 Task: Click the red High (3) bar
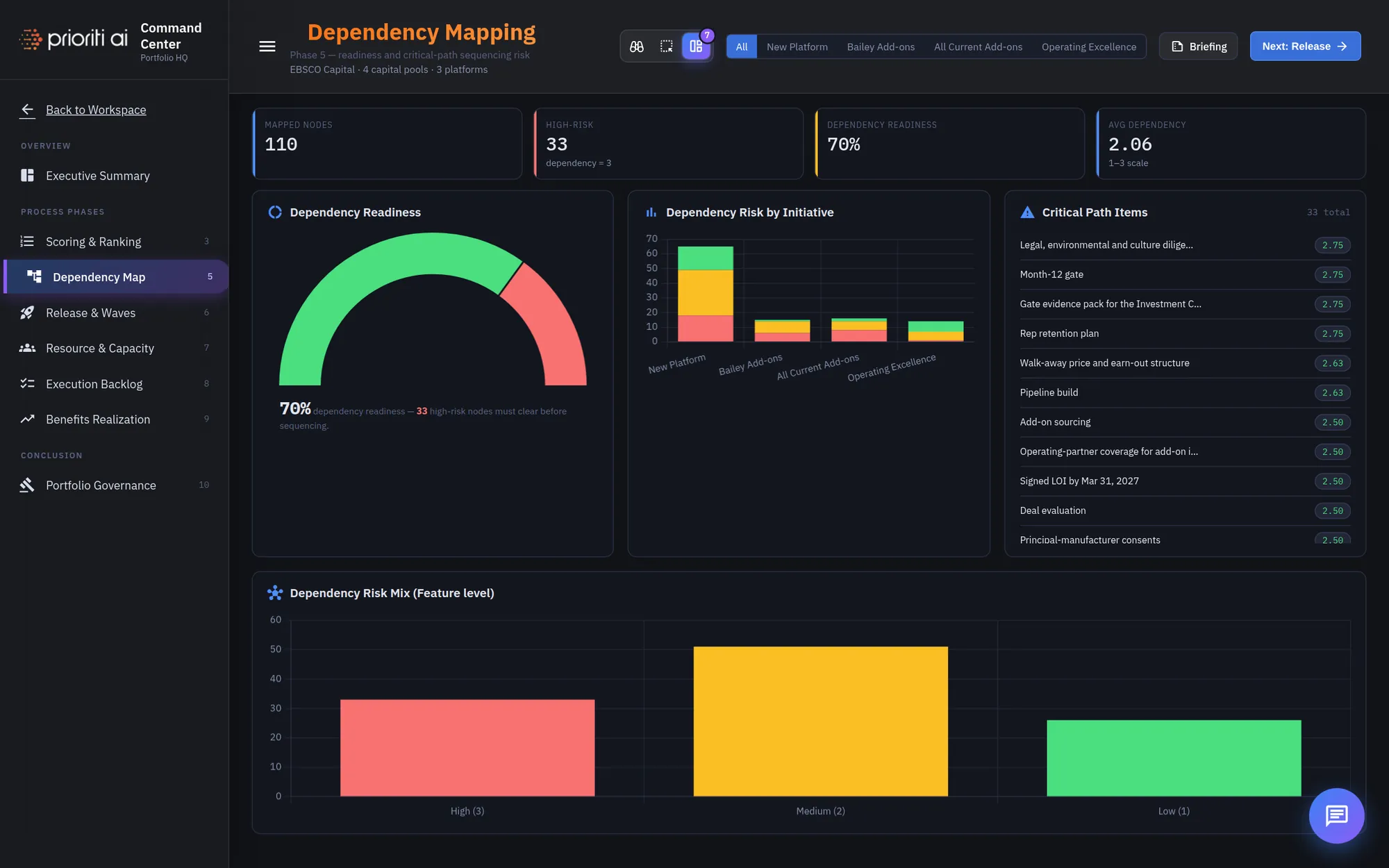467,747
